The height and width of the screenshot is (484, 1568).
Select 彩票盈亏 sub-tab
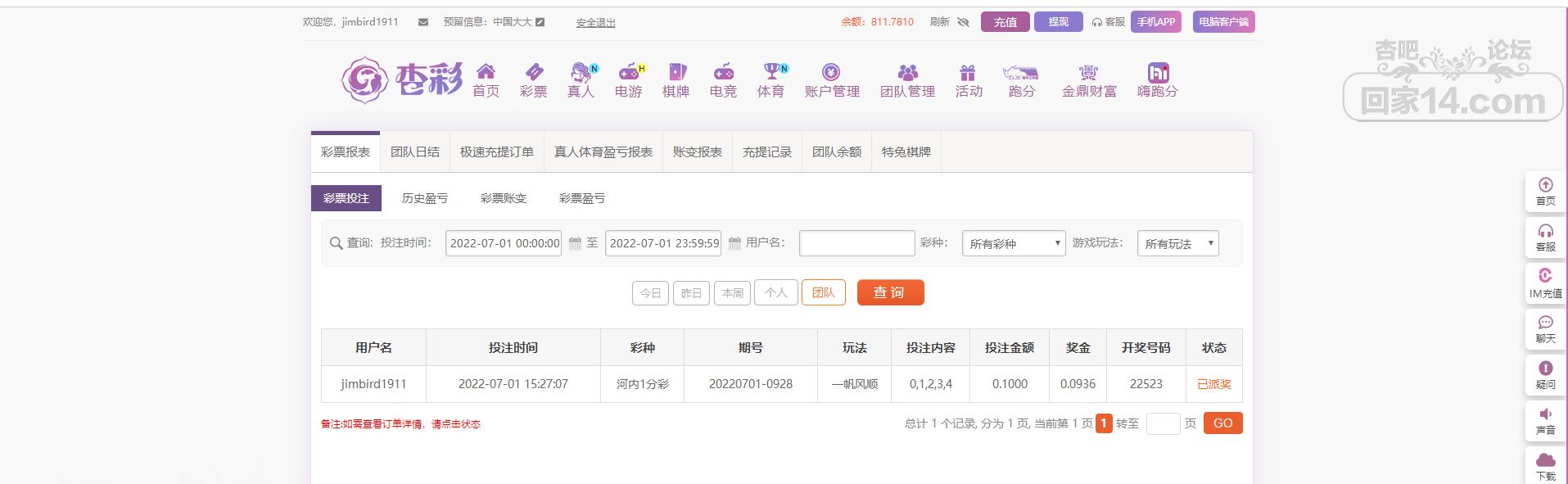[582, 198]
